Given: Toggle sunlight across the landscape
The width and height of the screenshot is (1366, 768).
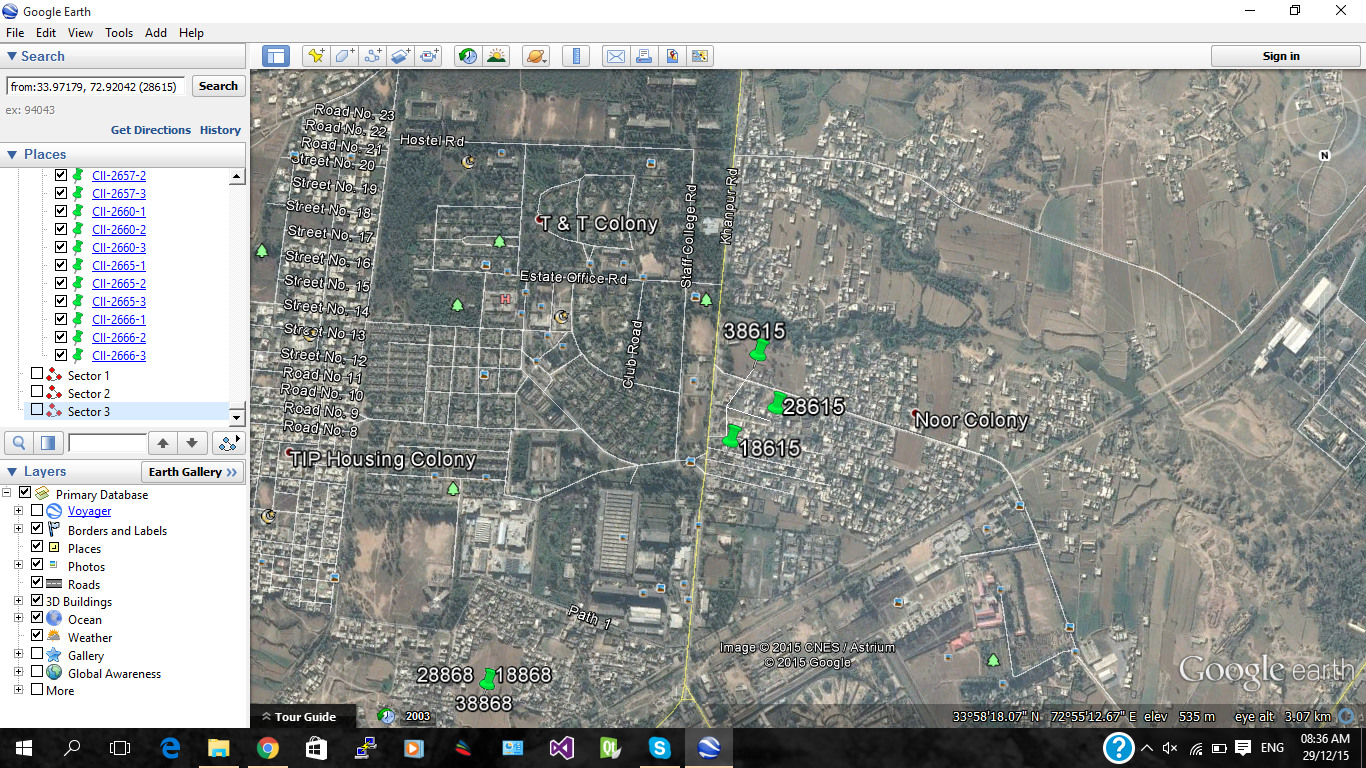Looking at the screenshot, I should pos(496,56).
